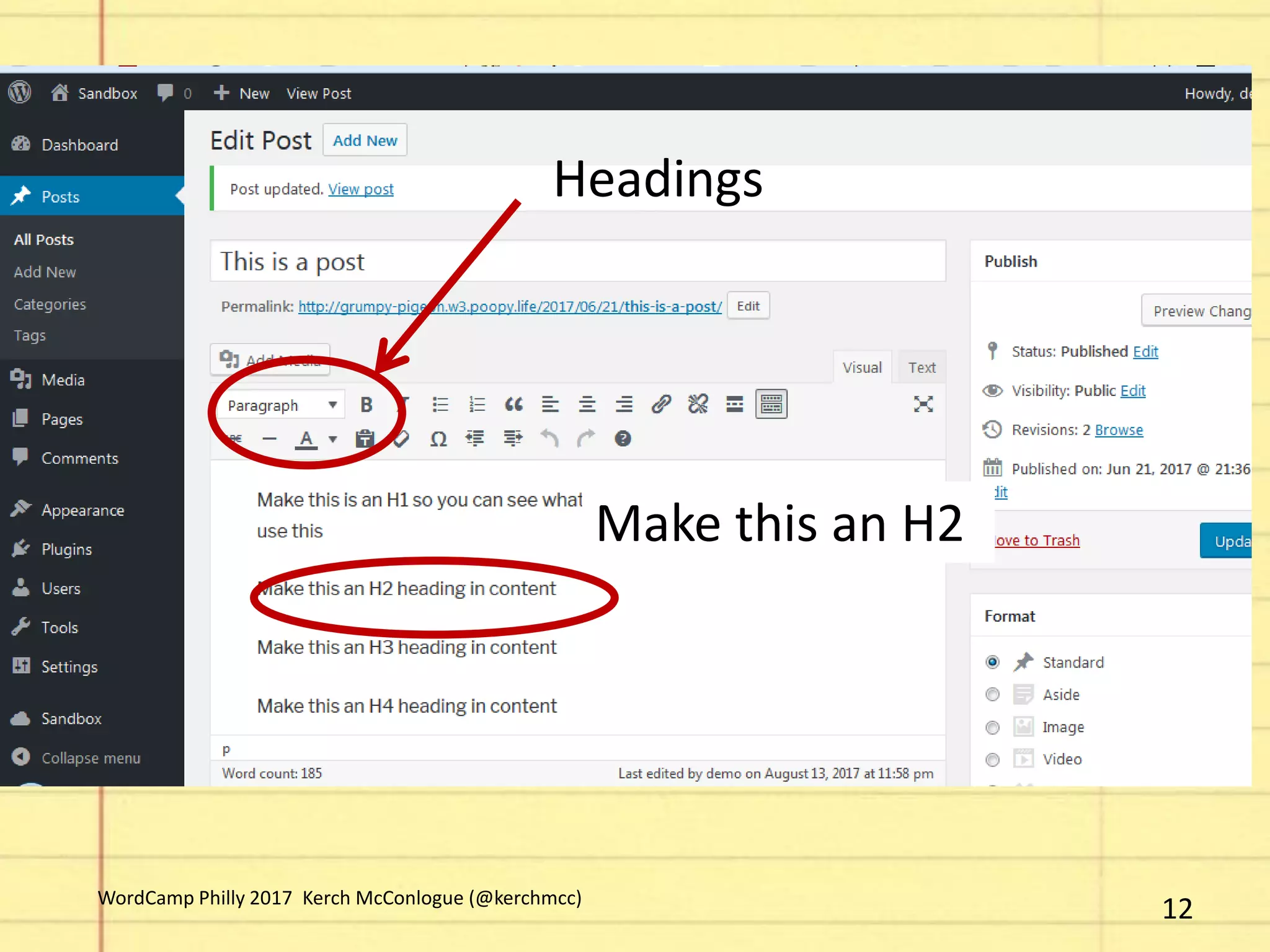Select the Aside post format

[992, 694]
